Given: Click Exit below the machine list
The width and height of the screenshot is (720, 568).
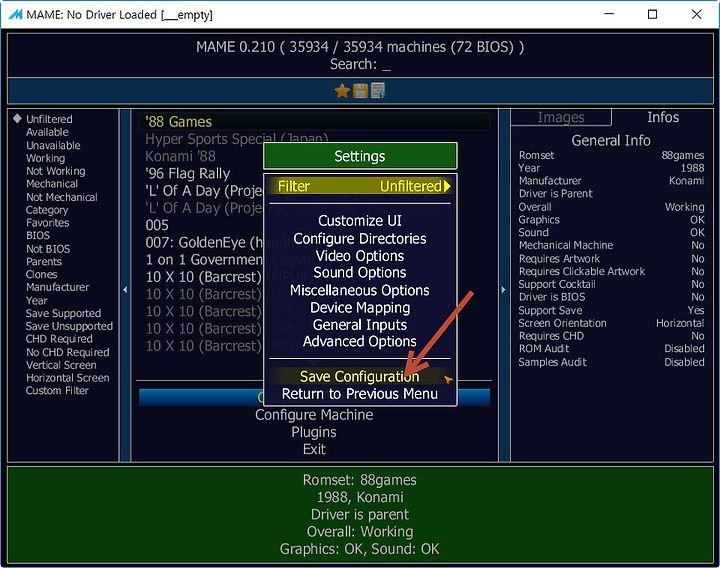Looking at the screenshot, I should (314, 449).
